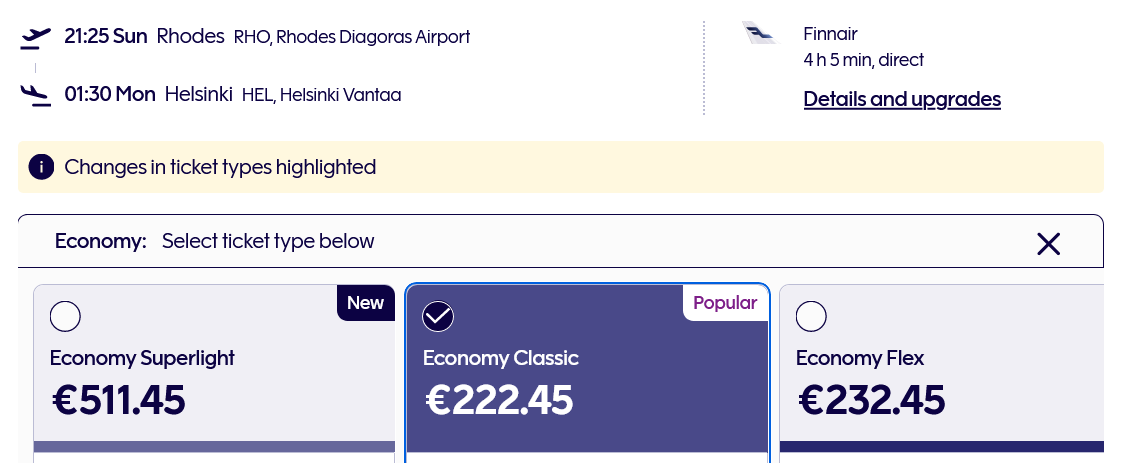1128x463 pixels.
Task: Click the arrival landing plane icon
Action: [35, 95]
